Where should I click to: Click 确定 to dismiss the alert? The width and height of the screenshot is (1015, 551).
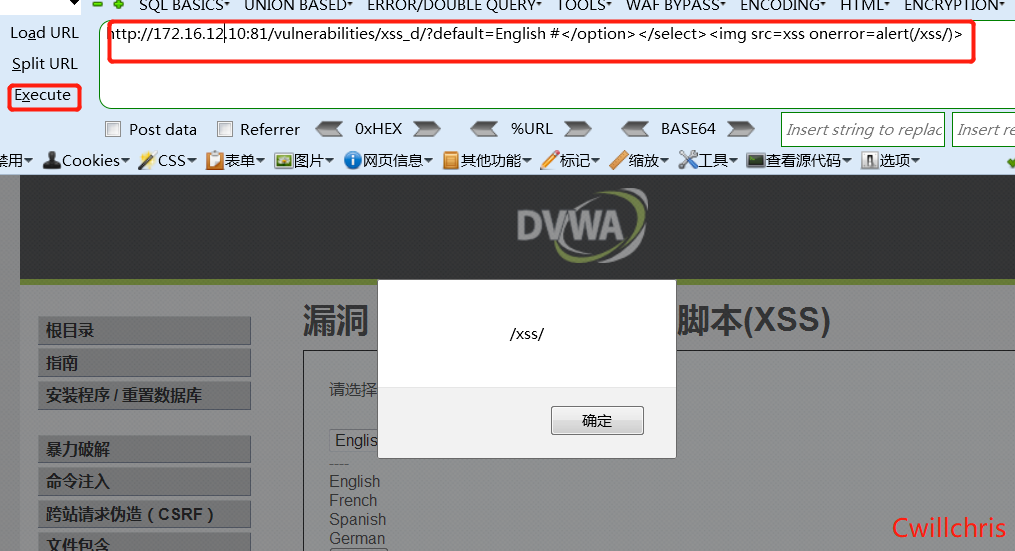(x=597, y=421)
